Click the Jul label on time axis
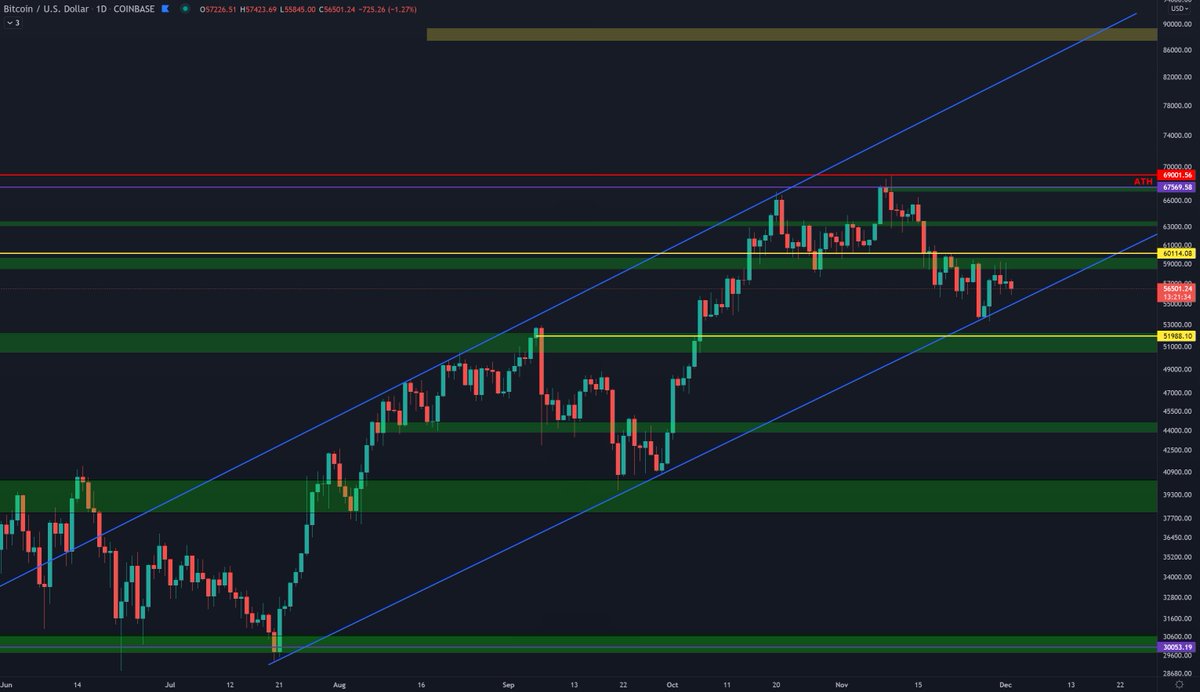Viewport: 1200px width, 692px height. click(x=172, y=685)
